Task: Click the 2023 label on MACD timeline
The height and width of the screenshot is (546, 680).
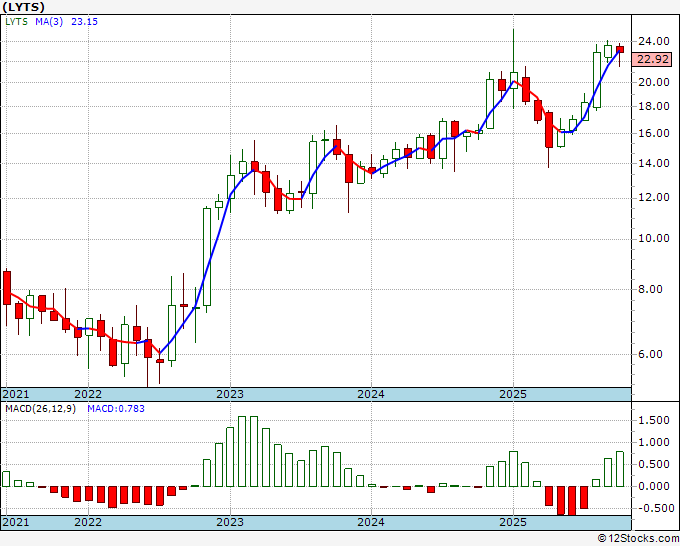Action: point(230,522)
